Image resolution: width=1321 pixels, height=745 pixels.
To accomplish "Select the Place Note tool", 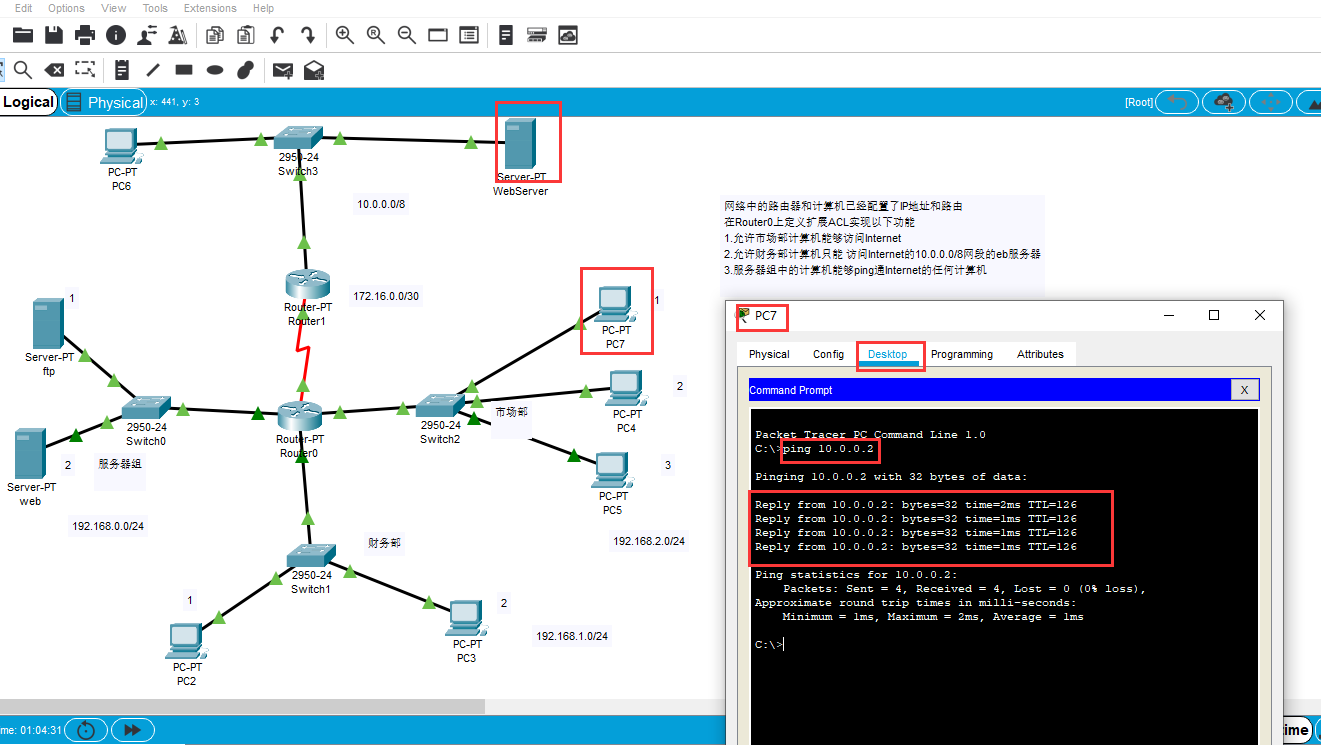I will (122, 70).
